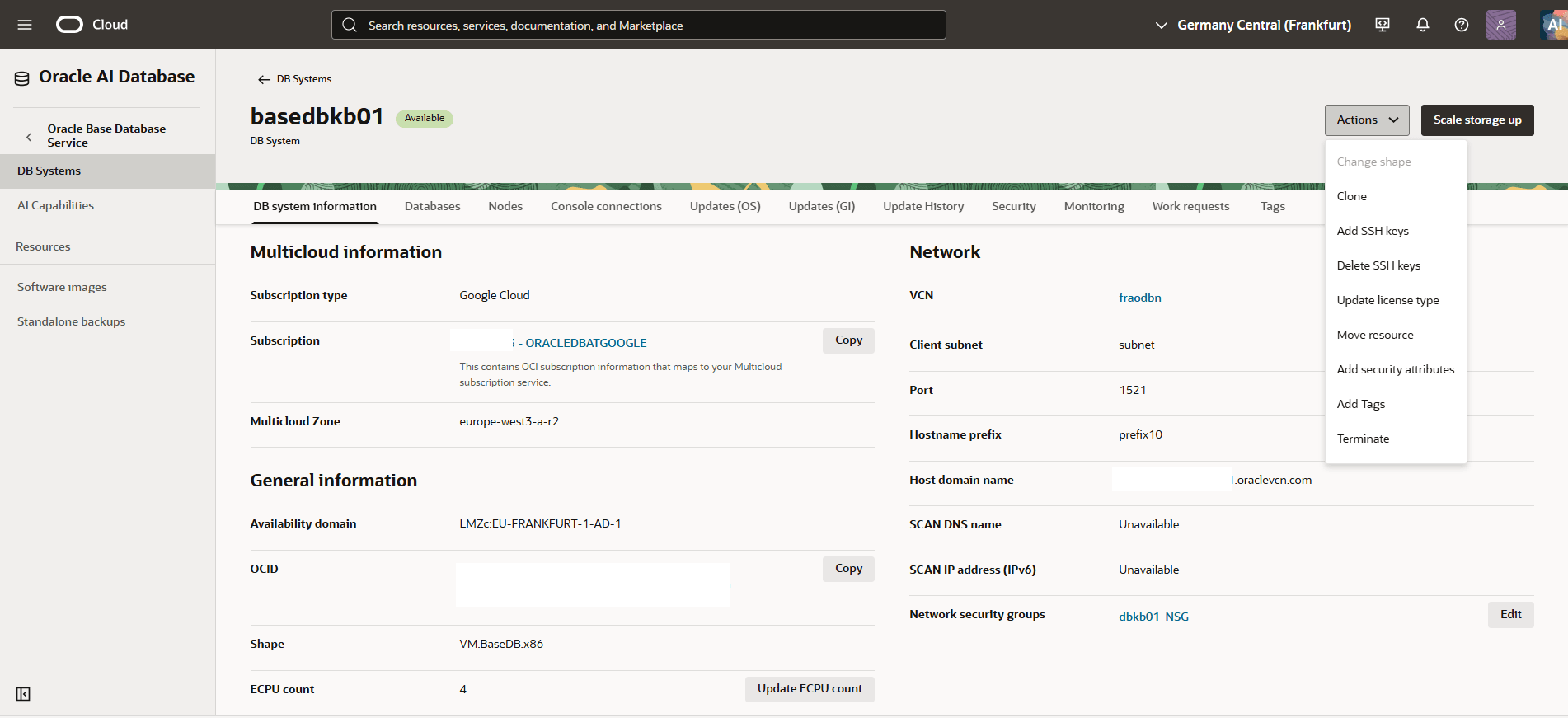The image size is (1568, 718).
Task: Switch to the Security tab
Action: click(x=1014, y=206)
